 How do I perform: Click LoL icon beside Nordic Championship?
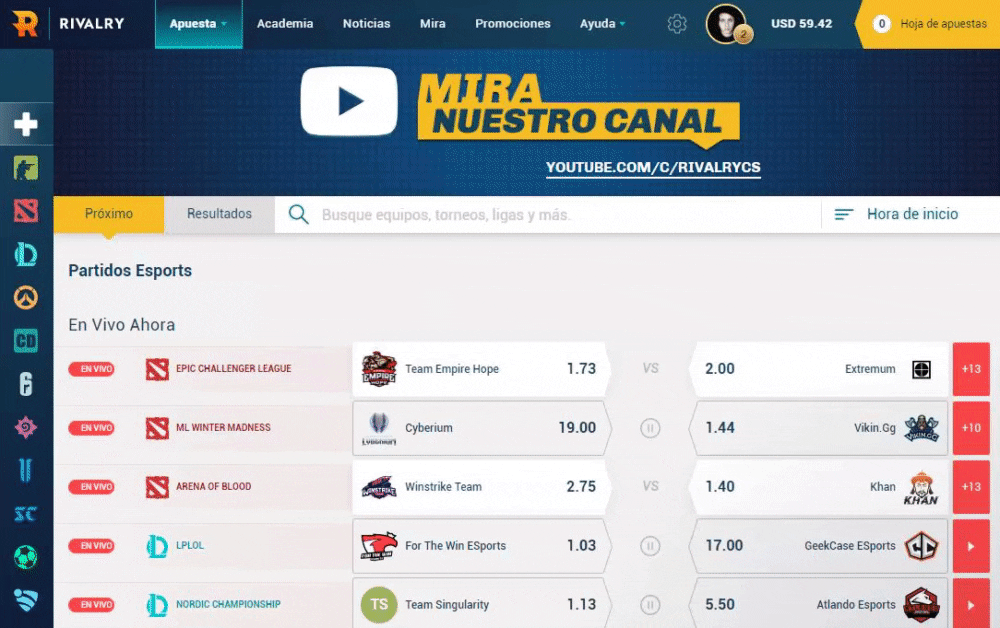click(157, 605)
